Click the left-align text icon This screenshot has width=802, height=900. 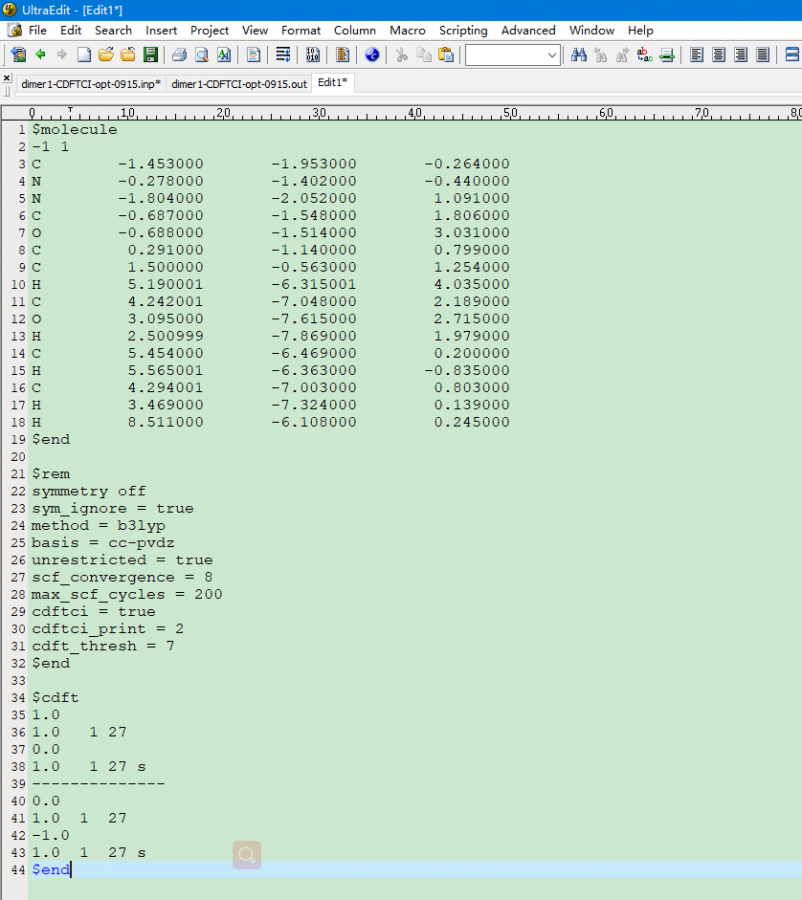(697, 55)
